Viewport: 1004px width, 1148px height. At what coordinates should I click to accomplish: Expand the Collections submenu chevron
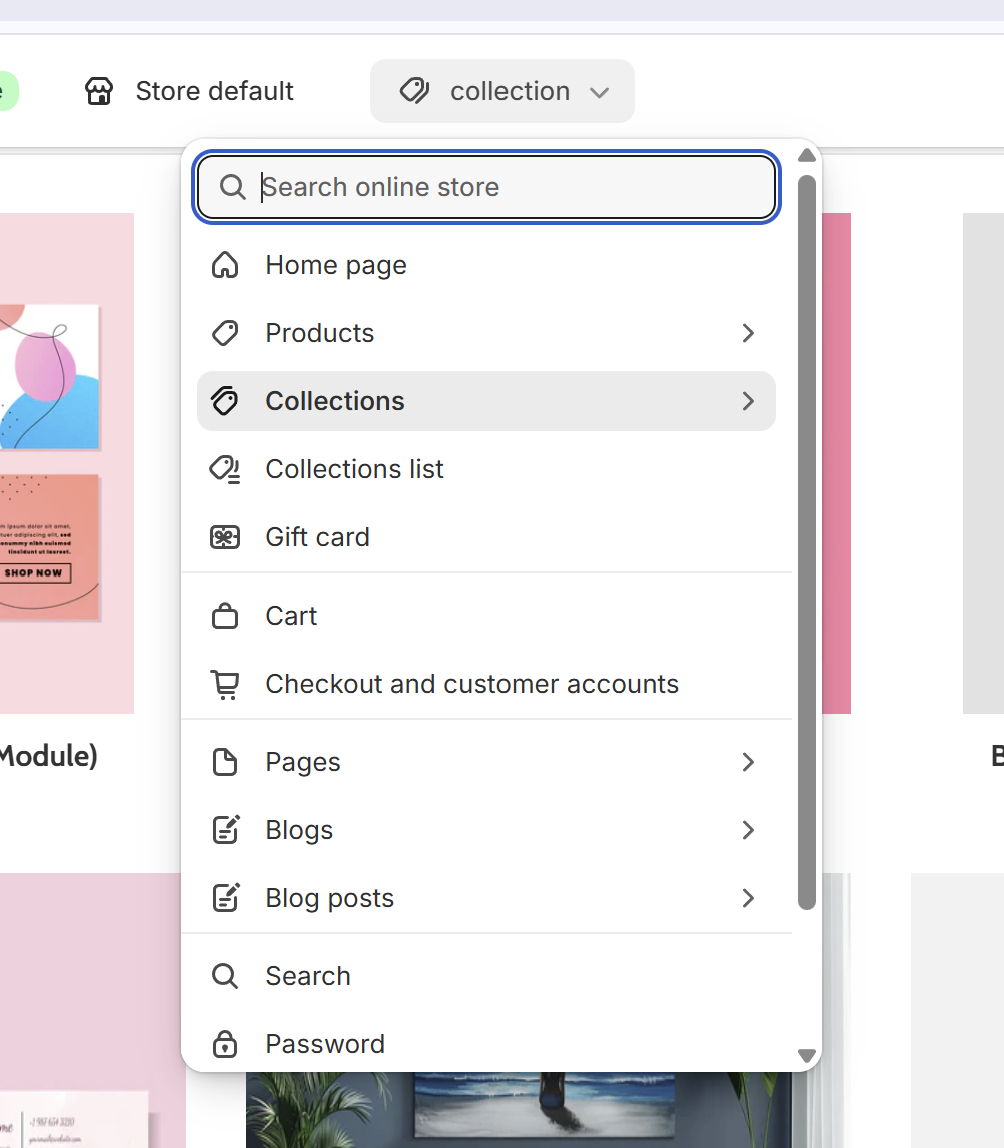point(748,401)
